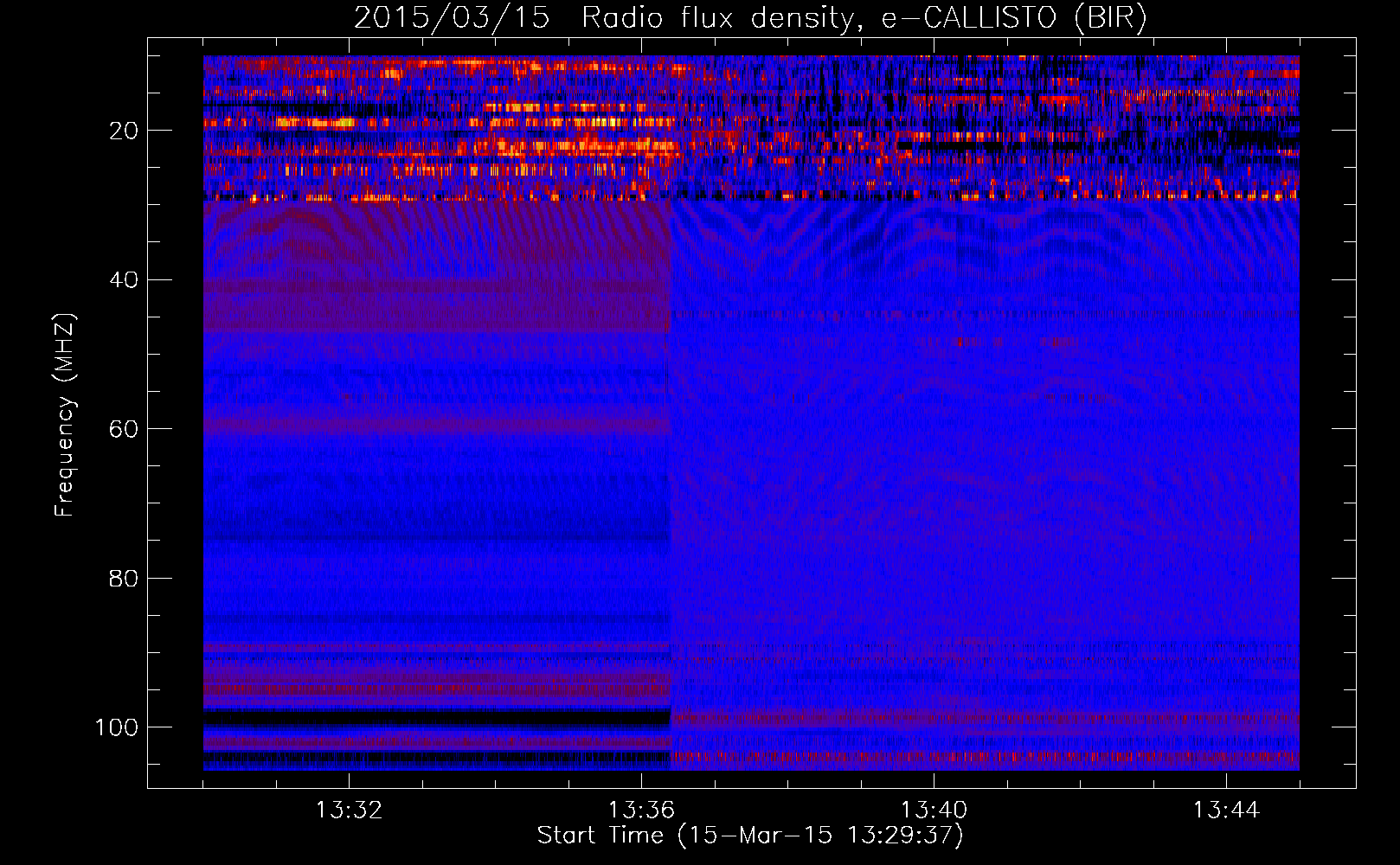
Task: Click the frequency axis label 80
Action: coord(124,578)
